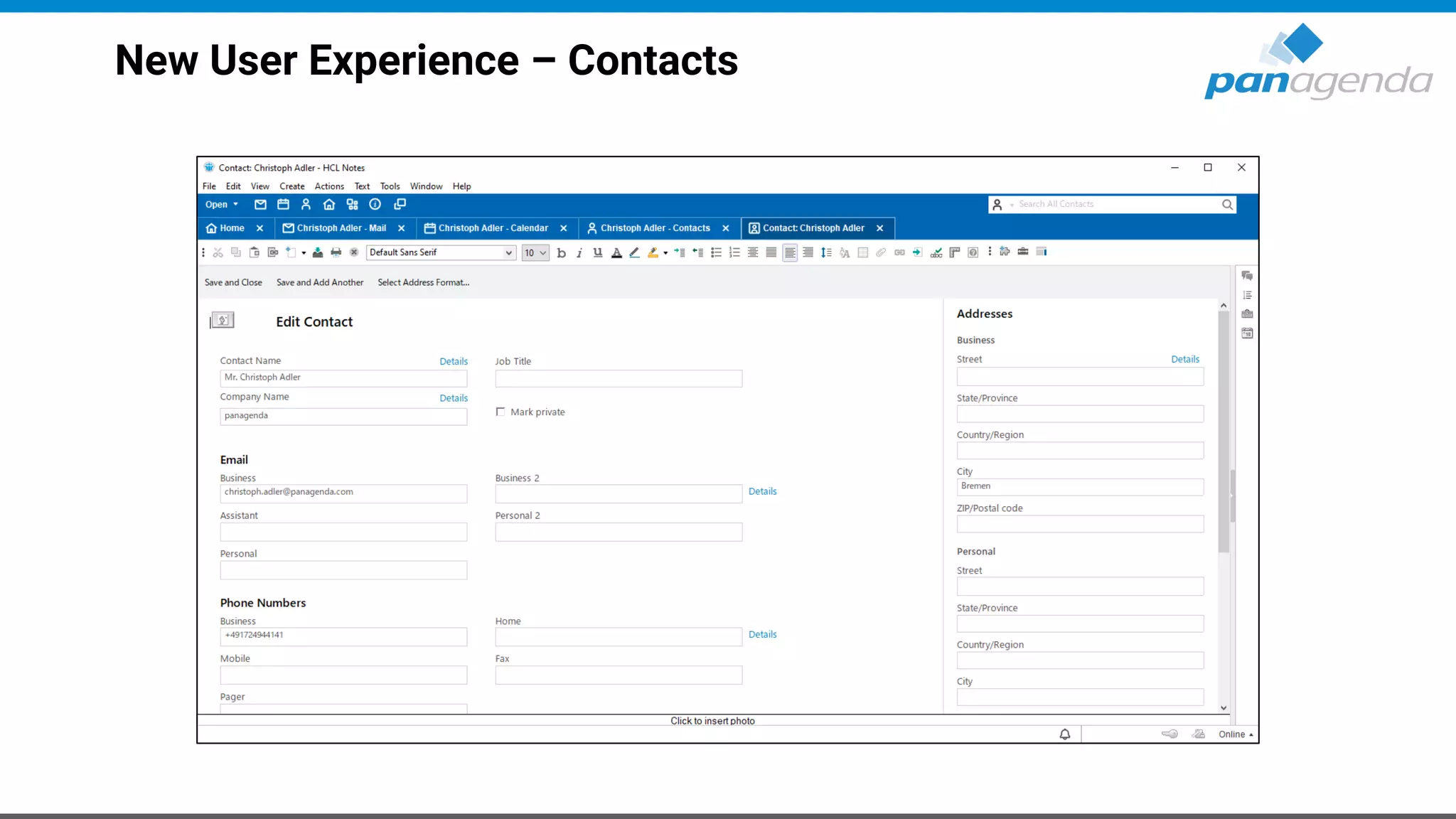Image resolution: width=1456 pixels, height=819 pixels.
Task: Click Save and Add Another
Action: pyautogui.click(x=320, y=282)
